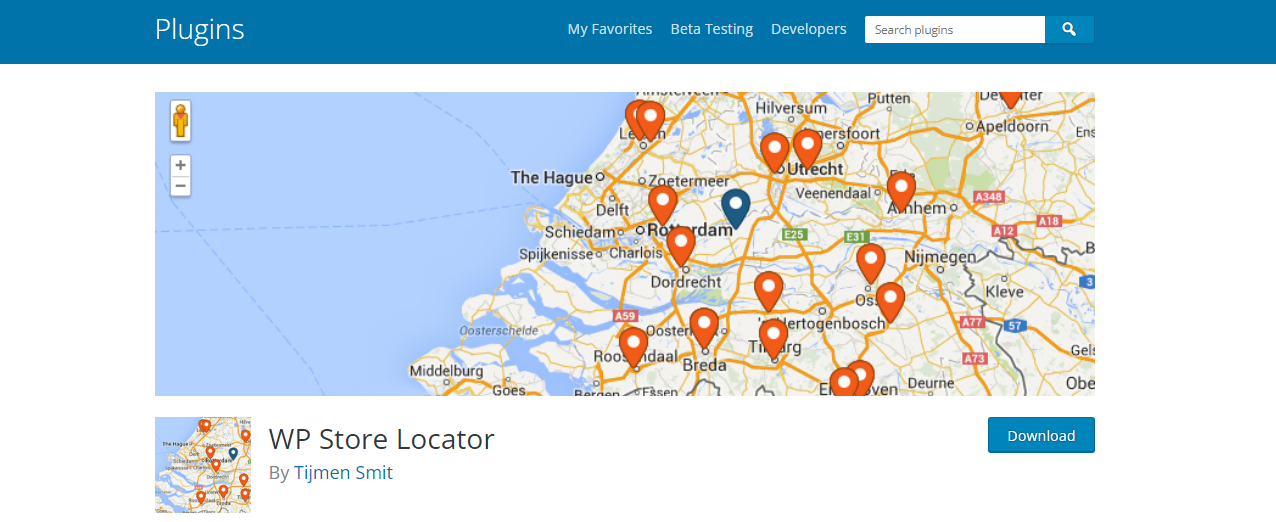Screen dimensions: 1276x522
Task: Click the orange marker on Roosendaal
Action: [x=633, y=348]
